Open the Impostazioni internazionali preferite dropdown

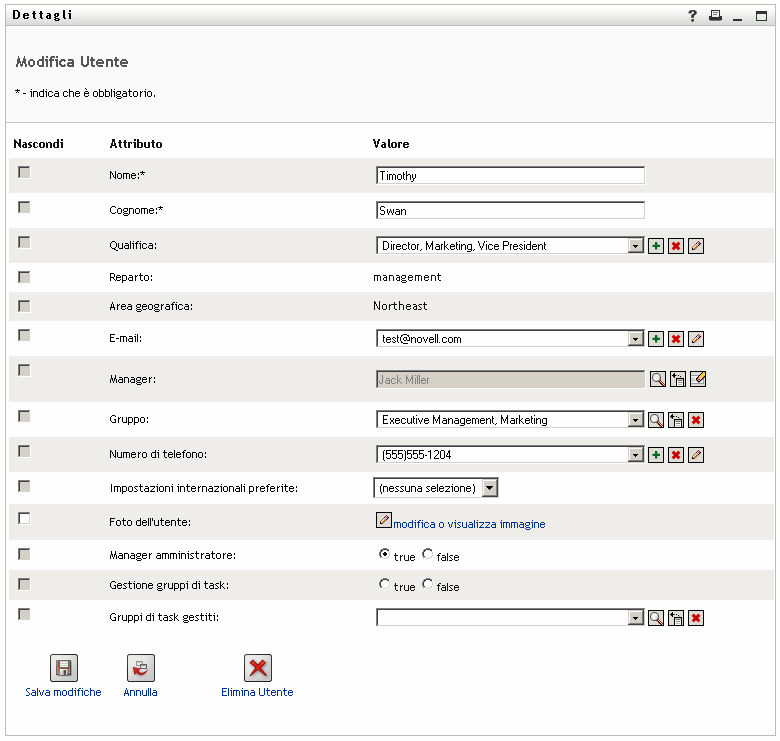tap(489, 488)
